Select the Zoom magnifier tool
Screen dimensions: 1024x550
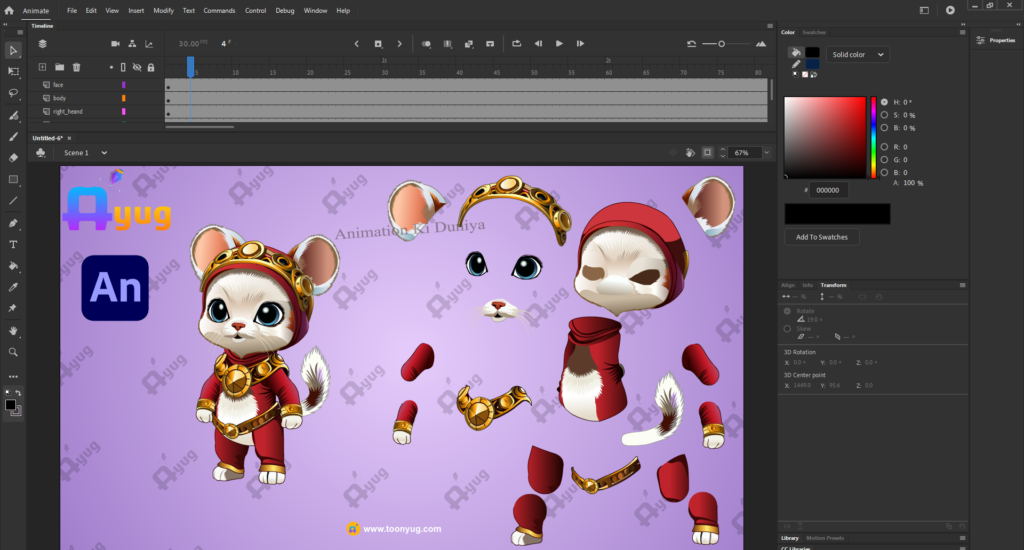tap(13, 352)
